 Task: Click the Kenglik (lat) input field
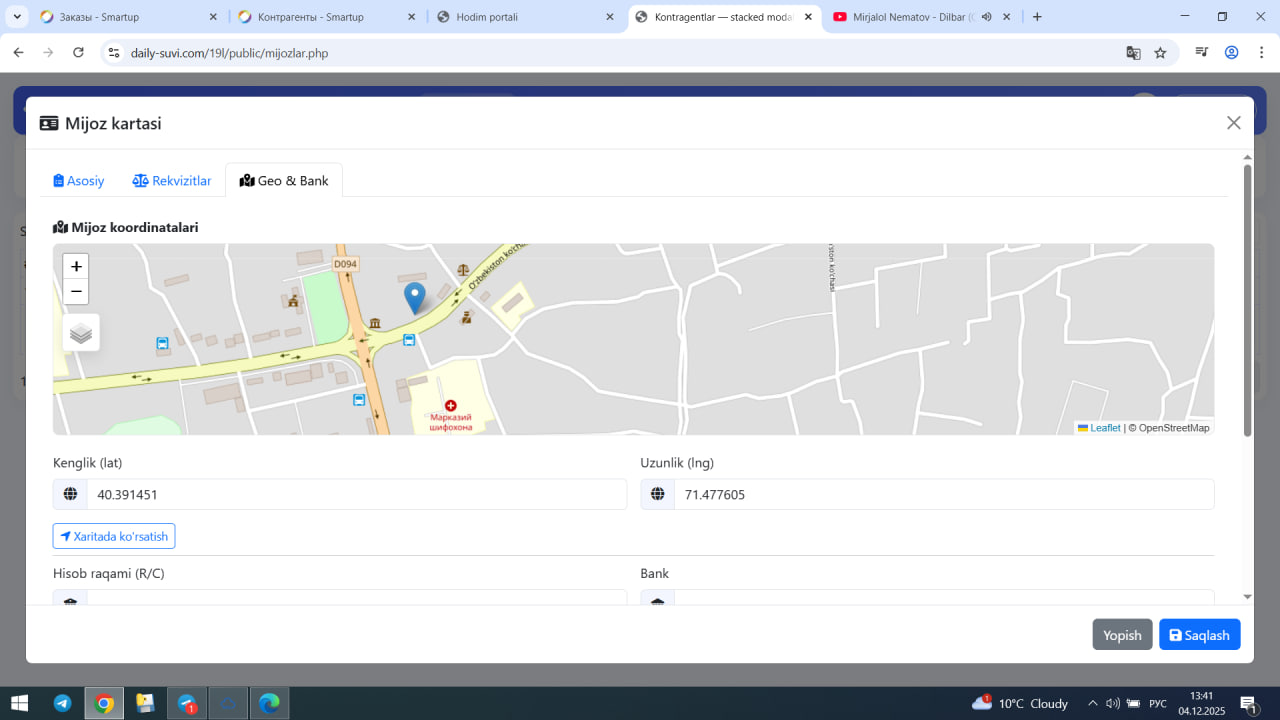356,494
